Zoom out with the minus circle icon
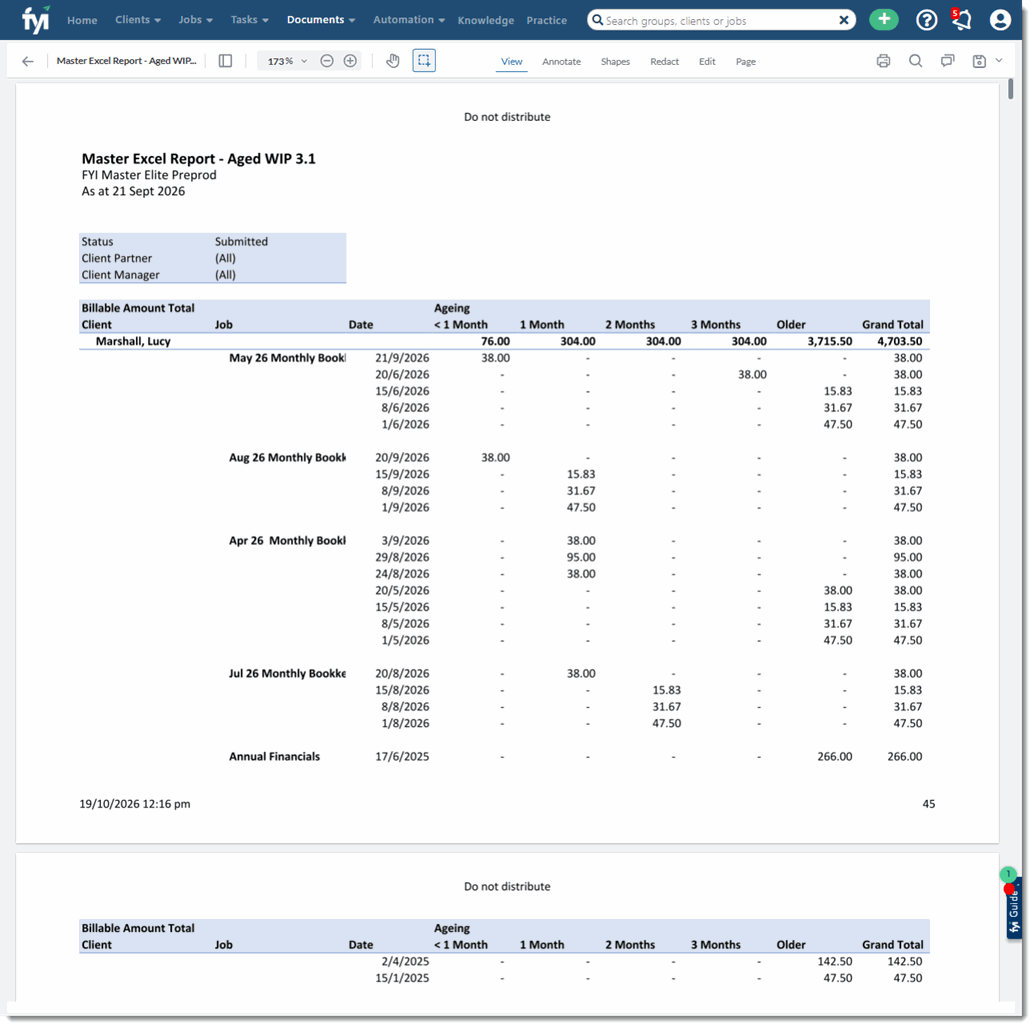The height and width of the screenshot is (1028, 1034). (x=326, y=61)
